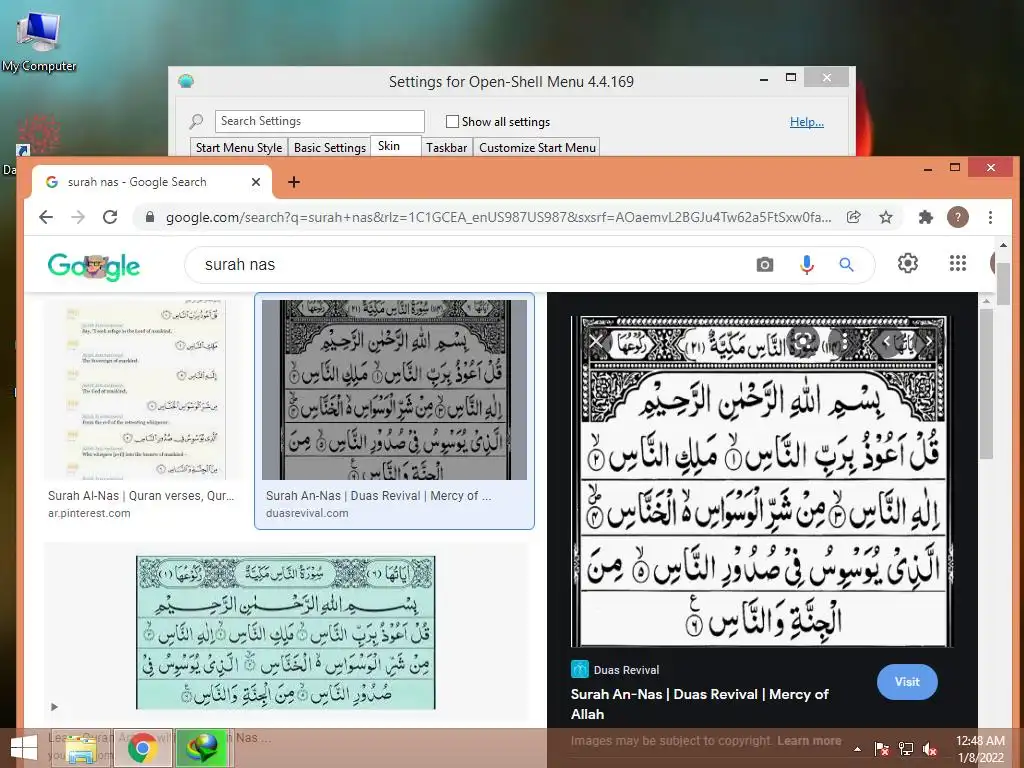Click the 'Learn more' copyright link
This screenshot has height=768, width=1024.
(809, 741)
